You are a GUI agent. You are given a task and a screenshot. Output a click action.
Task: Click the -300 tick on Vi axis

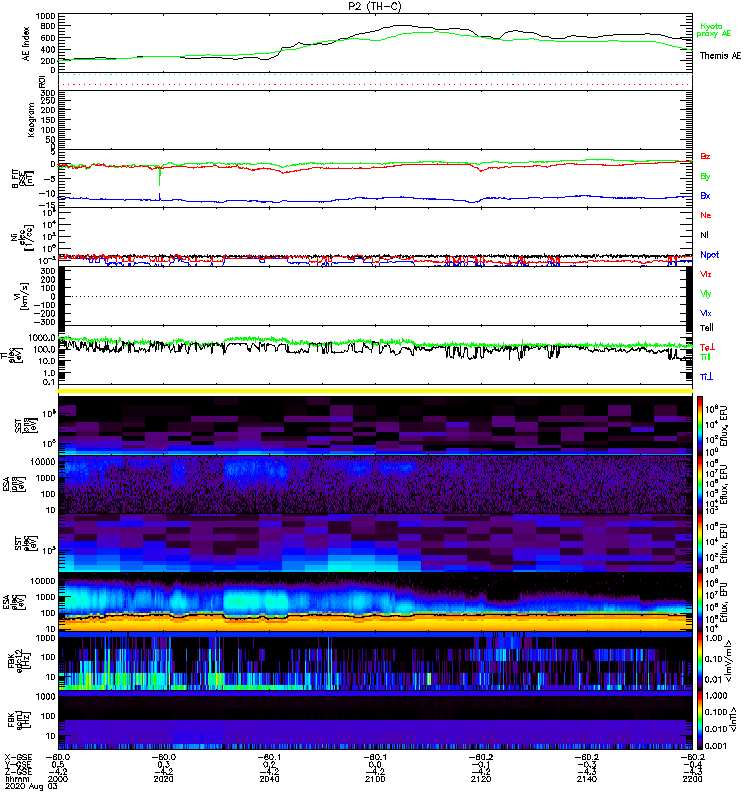pos(45,322)
